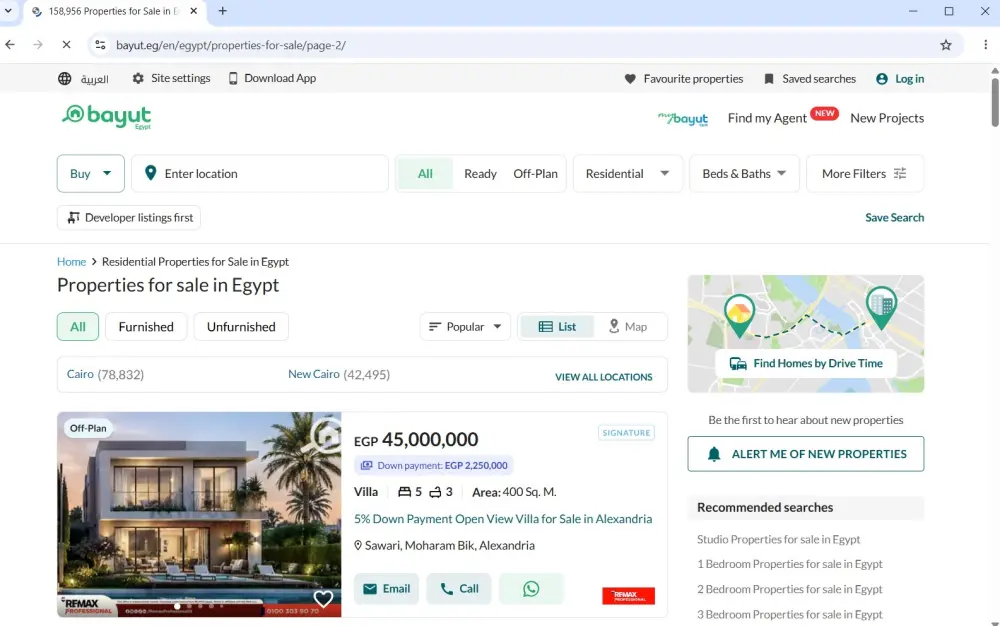Click the Home breadcrumb link

coord(71,262)
